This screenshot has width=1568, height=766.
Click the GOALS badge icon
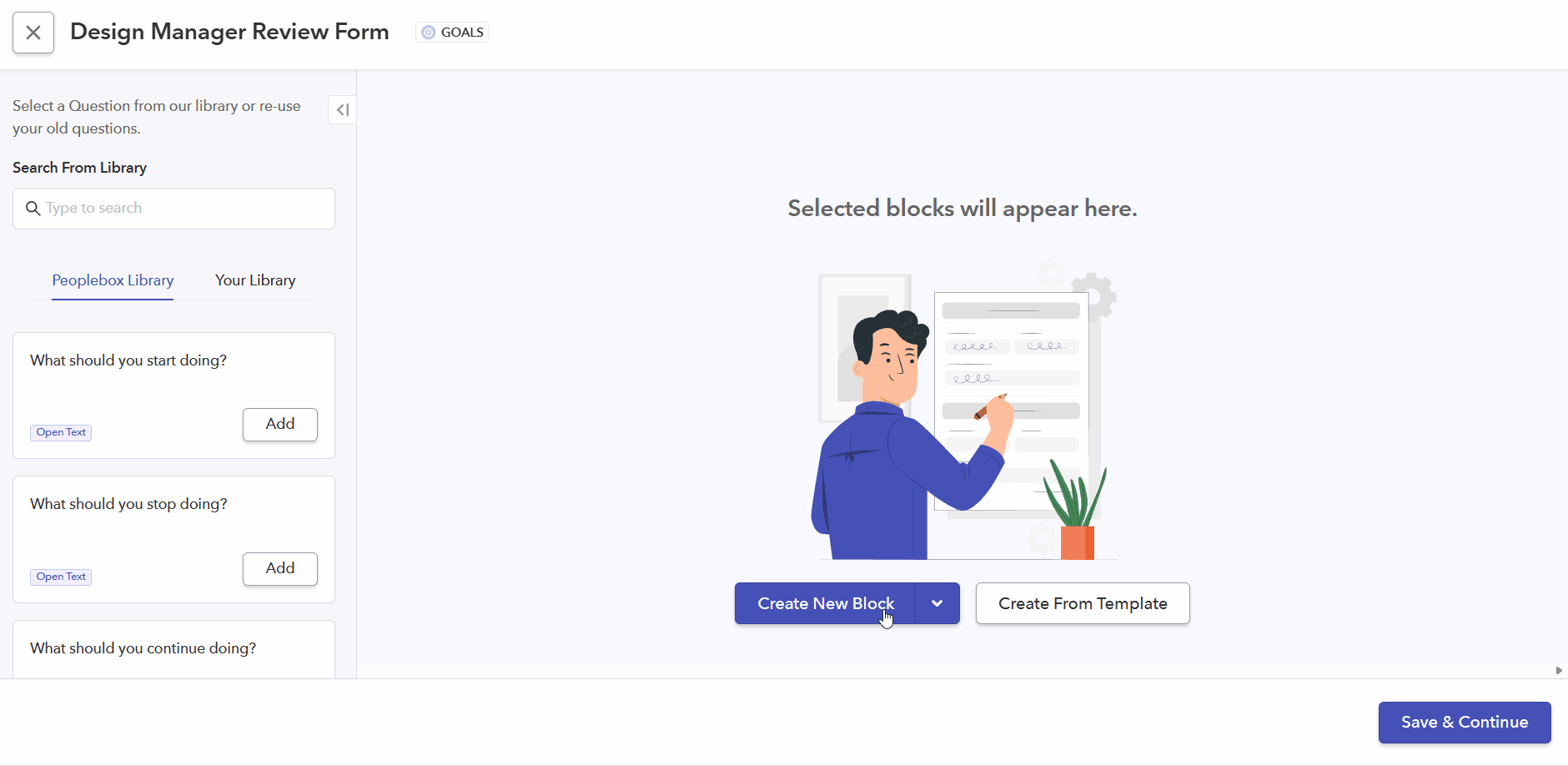tap(428, 32)
